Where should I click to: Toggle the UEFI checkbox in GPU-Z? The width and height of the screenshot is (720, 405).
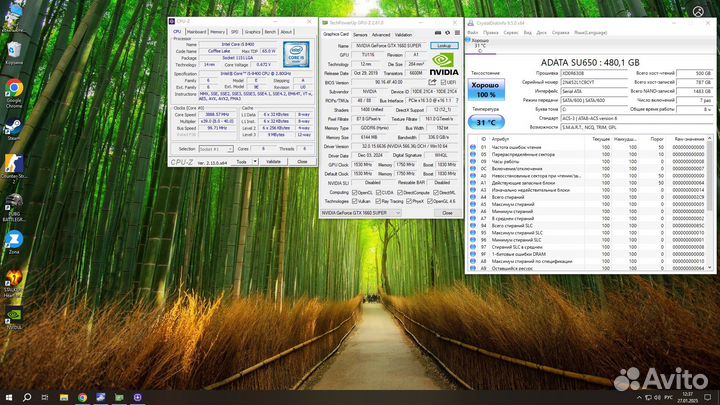[443, 82]
